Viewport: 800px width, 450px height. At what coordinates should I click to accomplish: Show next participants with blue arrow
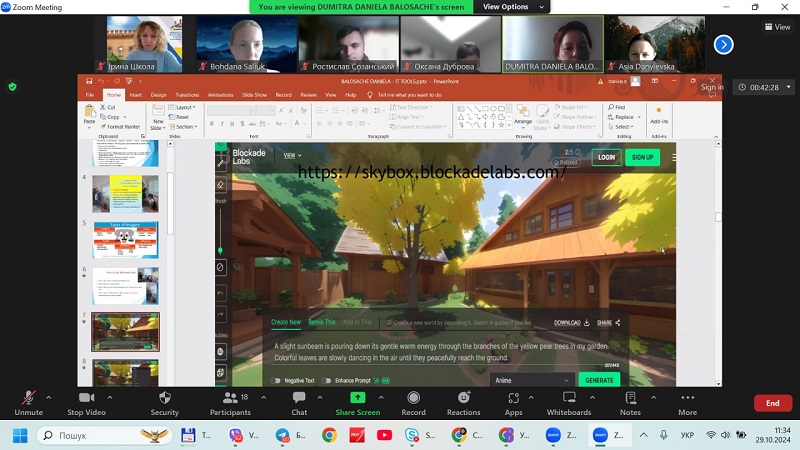723,44
